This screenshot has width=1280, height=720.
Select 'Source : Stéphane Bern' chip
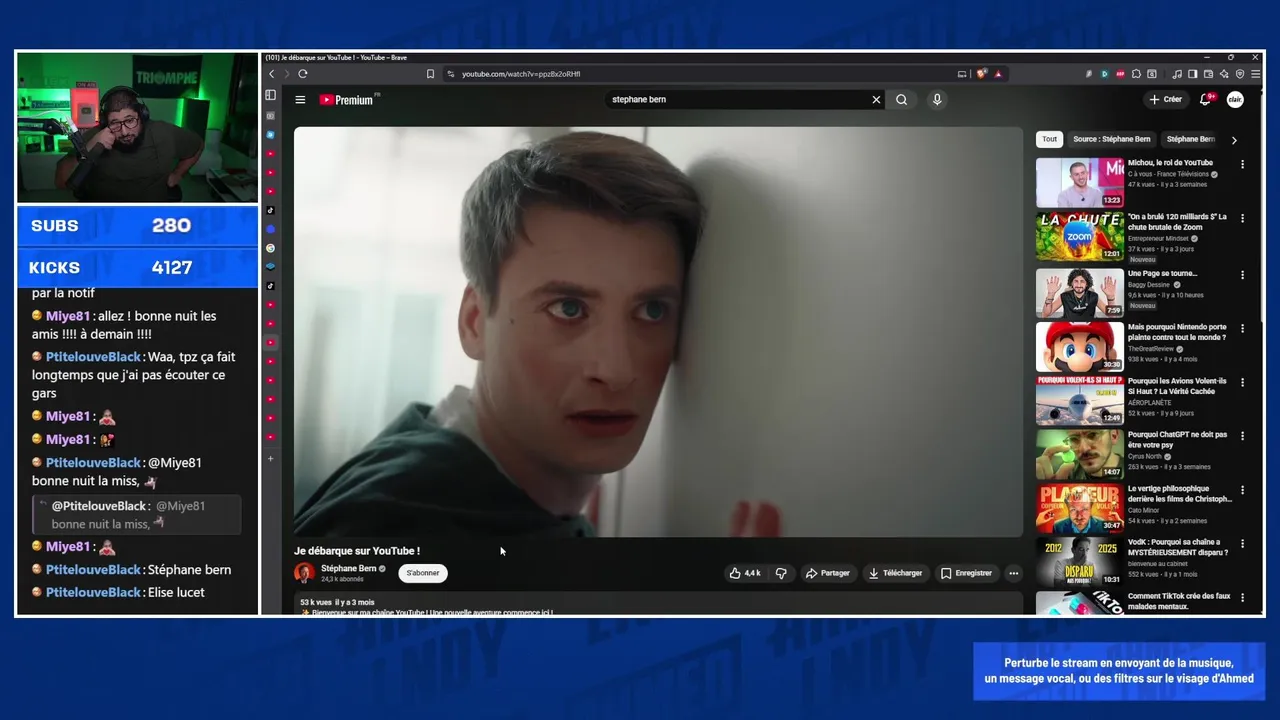coord(1112,139)
